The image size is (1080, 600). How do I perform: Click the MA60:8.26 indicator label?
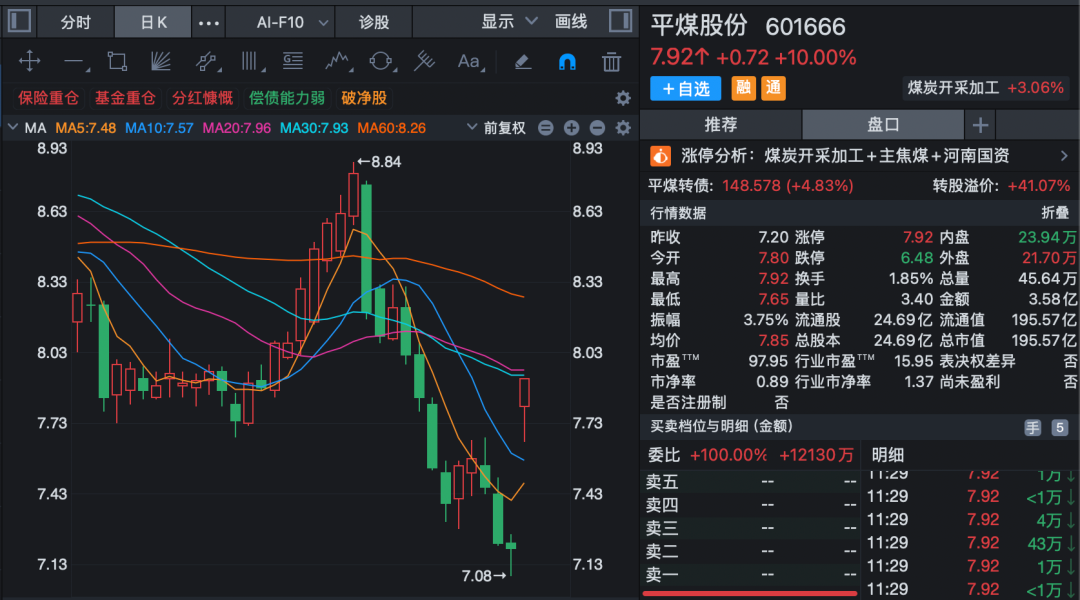tap(391, 127)
